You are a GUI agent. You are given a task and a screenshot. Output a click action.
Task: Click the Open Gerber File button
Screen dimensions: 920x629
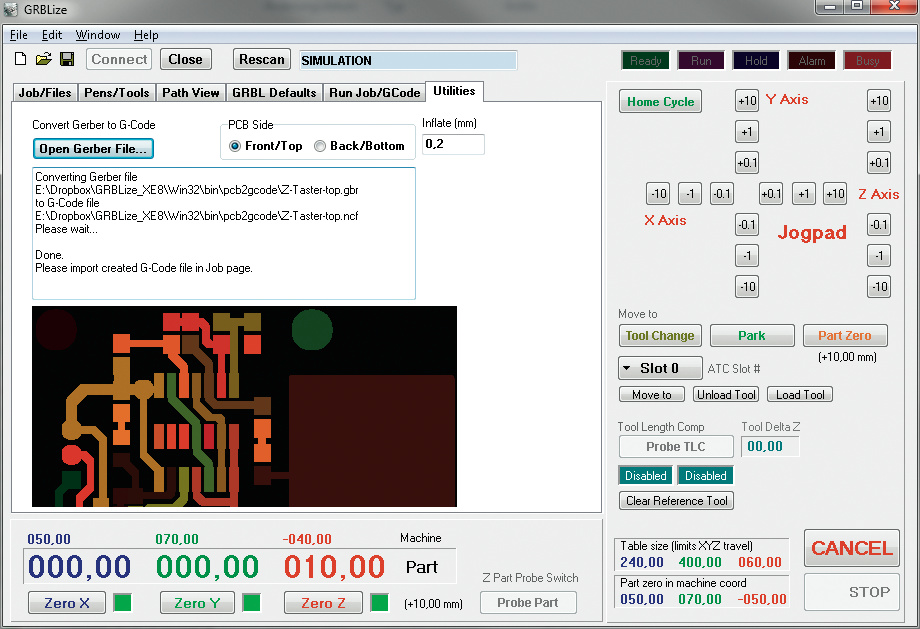[95, 149]
